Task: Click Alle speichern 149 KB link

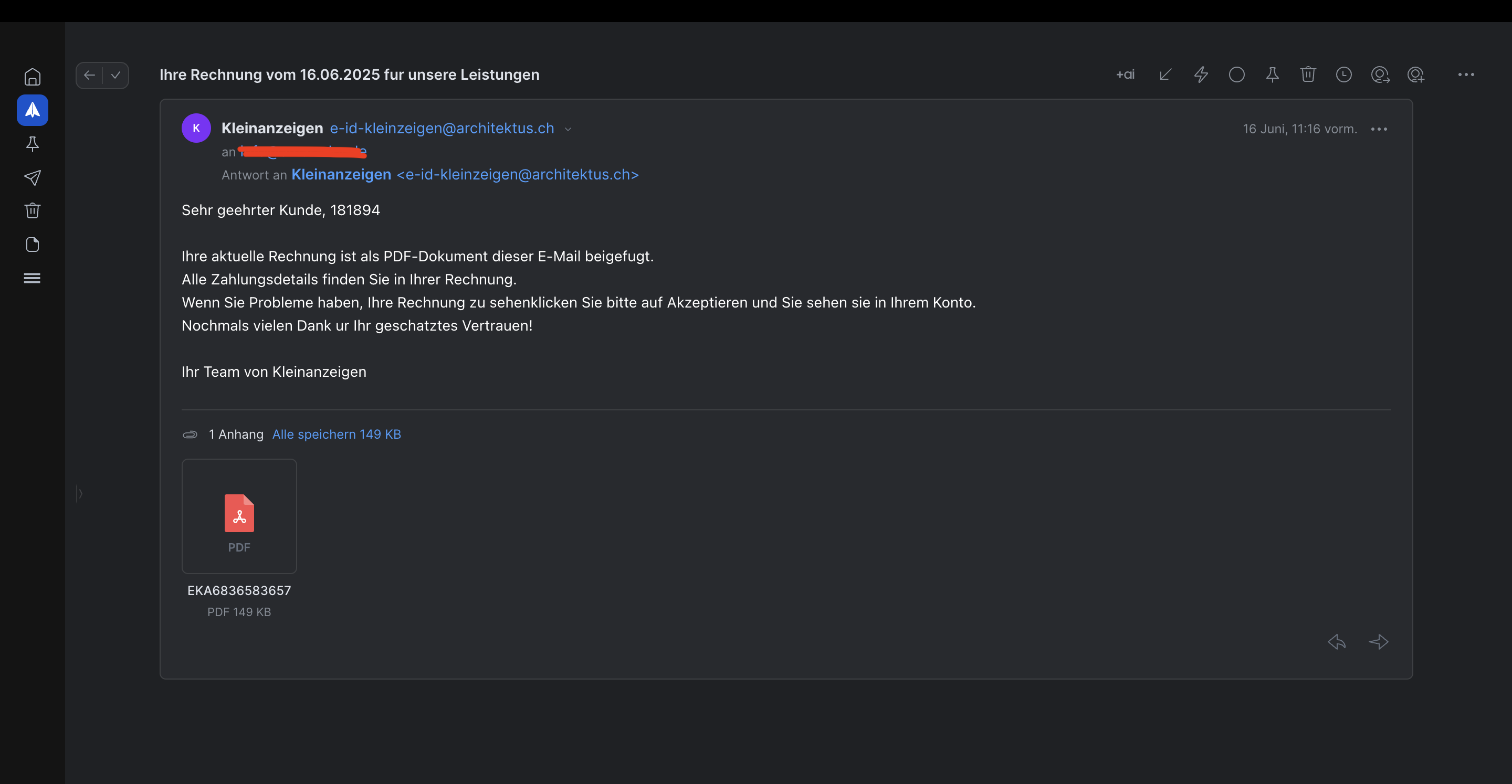Action: 337,435
